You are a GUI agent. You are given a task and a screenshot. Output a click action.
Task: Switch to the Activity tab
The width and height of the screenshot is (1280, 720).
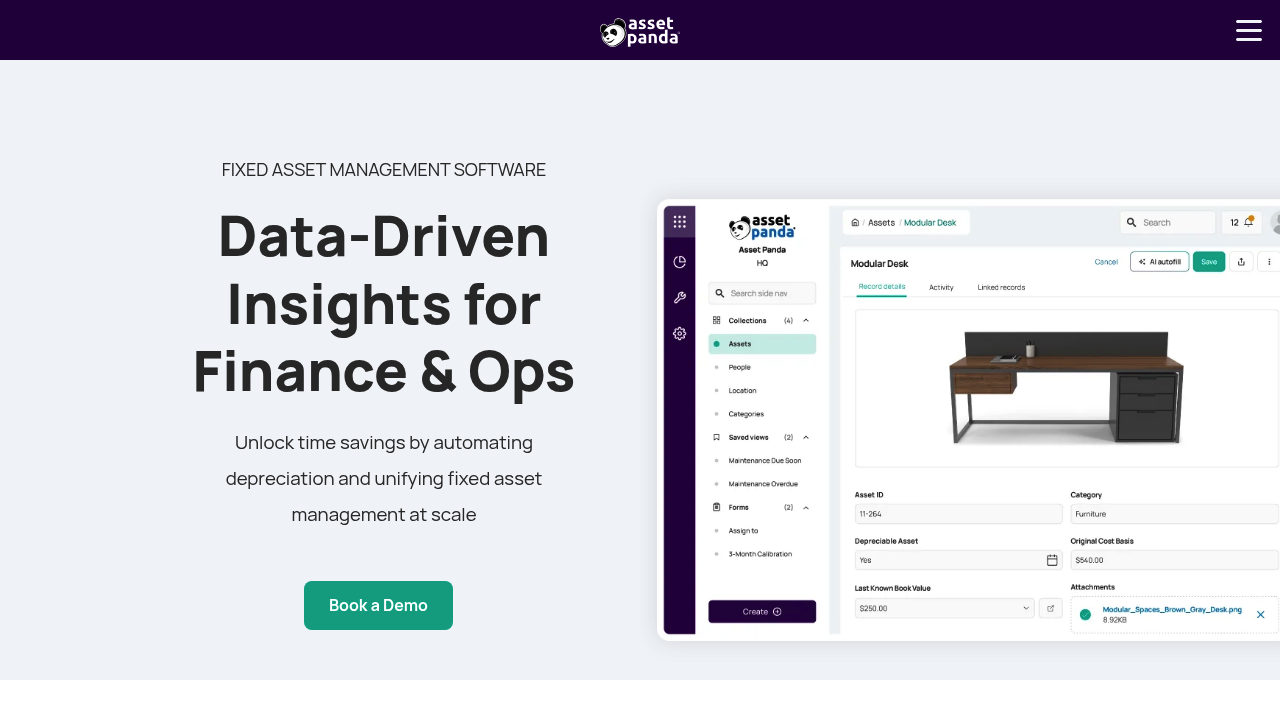(941, 287)
